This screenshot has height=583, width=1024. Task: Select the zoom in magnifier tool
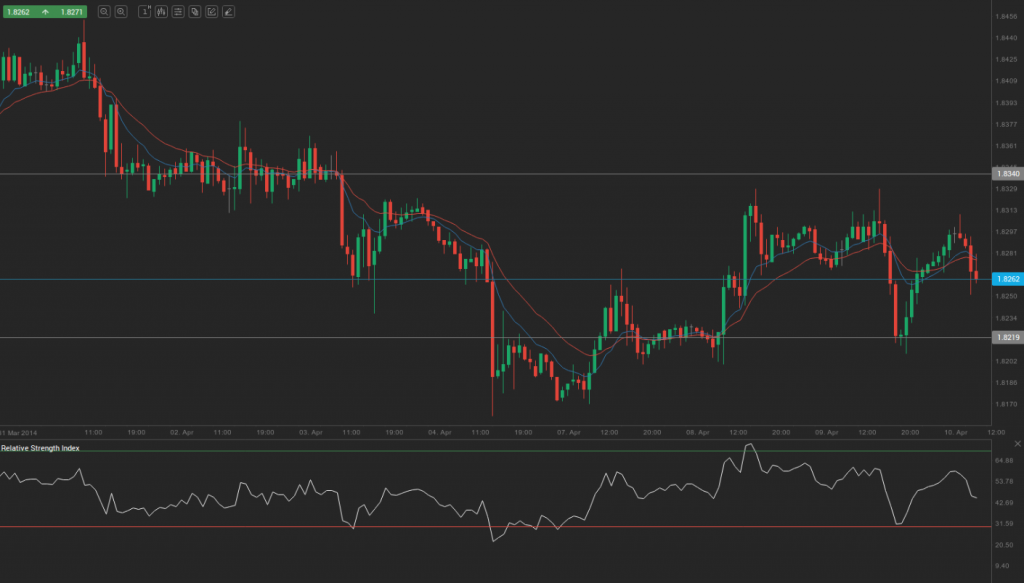(x=104, y=12)
